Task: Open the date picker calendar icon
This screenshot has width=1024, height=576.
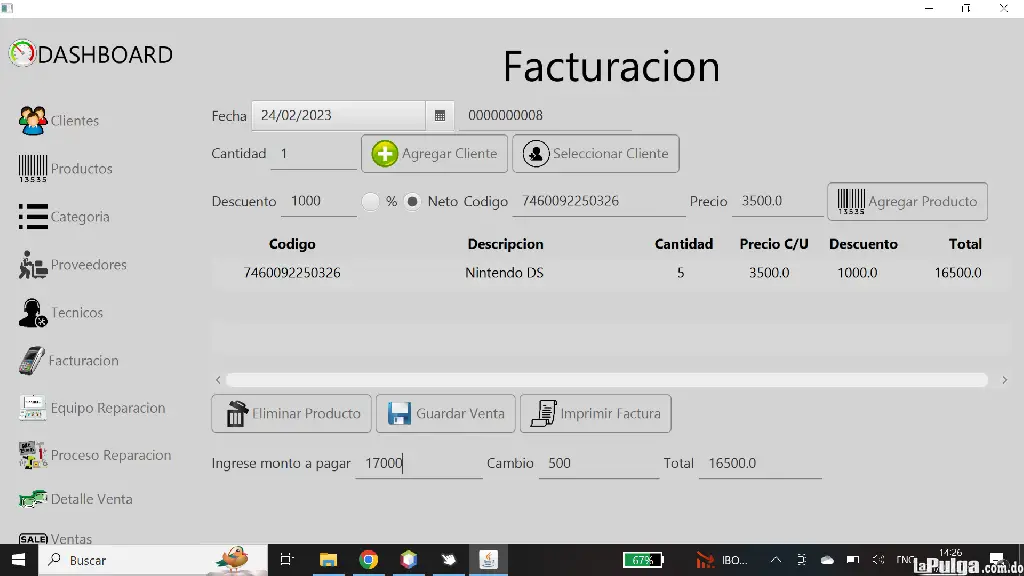Action: 440,116
